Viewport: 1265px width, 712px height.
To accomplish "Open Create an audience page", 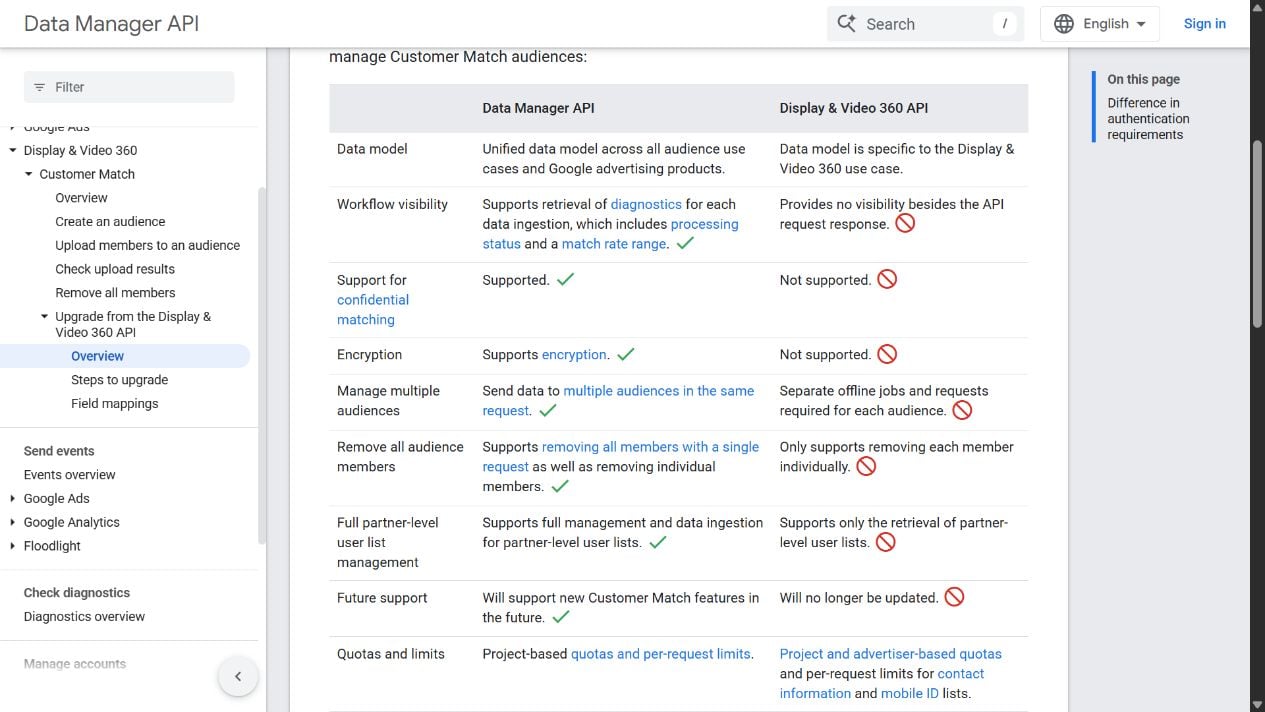I will pyautogui.click(x=110, y=222).
